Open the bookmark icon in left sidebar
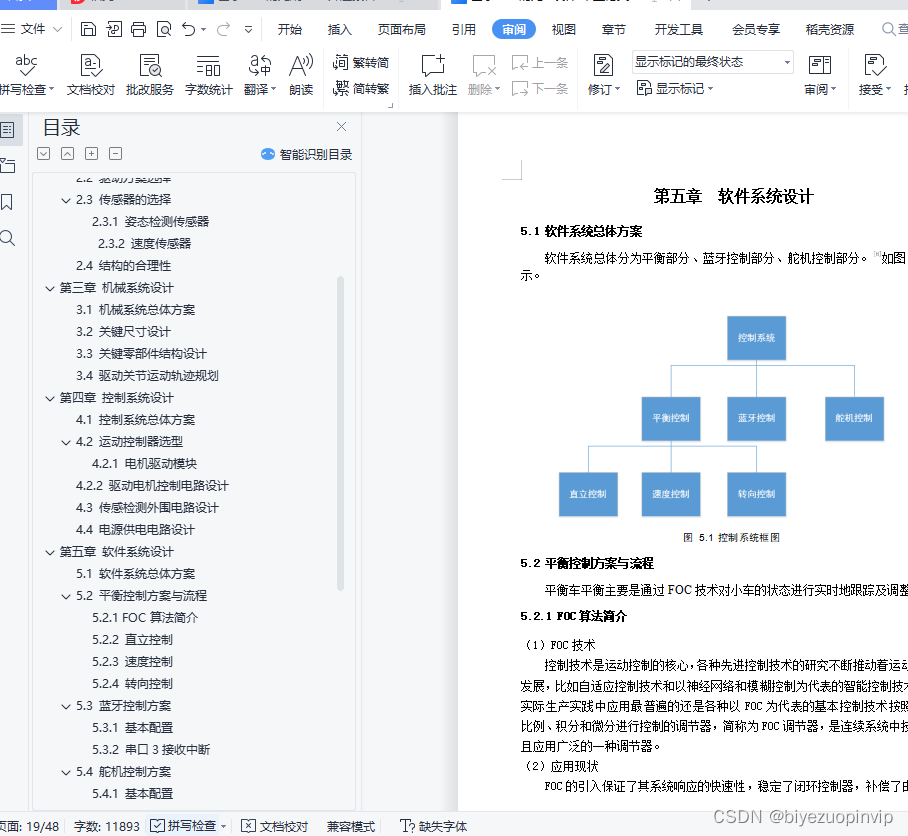 coord(8,202)
